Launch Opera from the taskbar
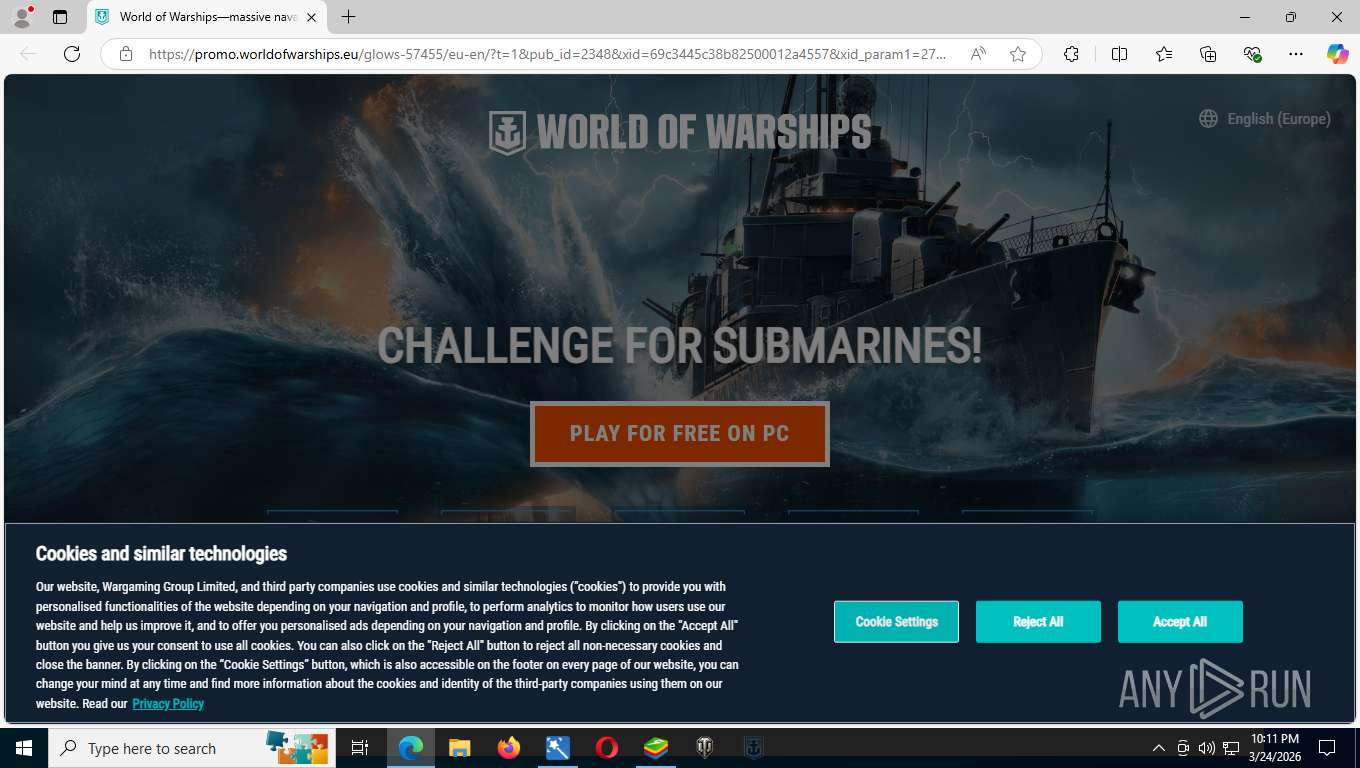 point(606,748)
